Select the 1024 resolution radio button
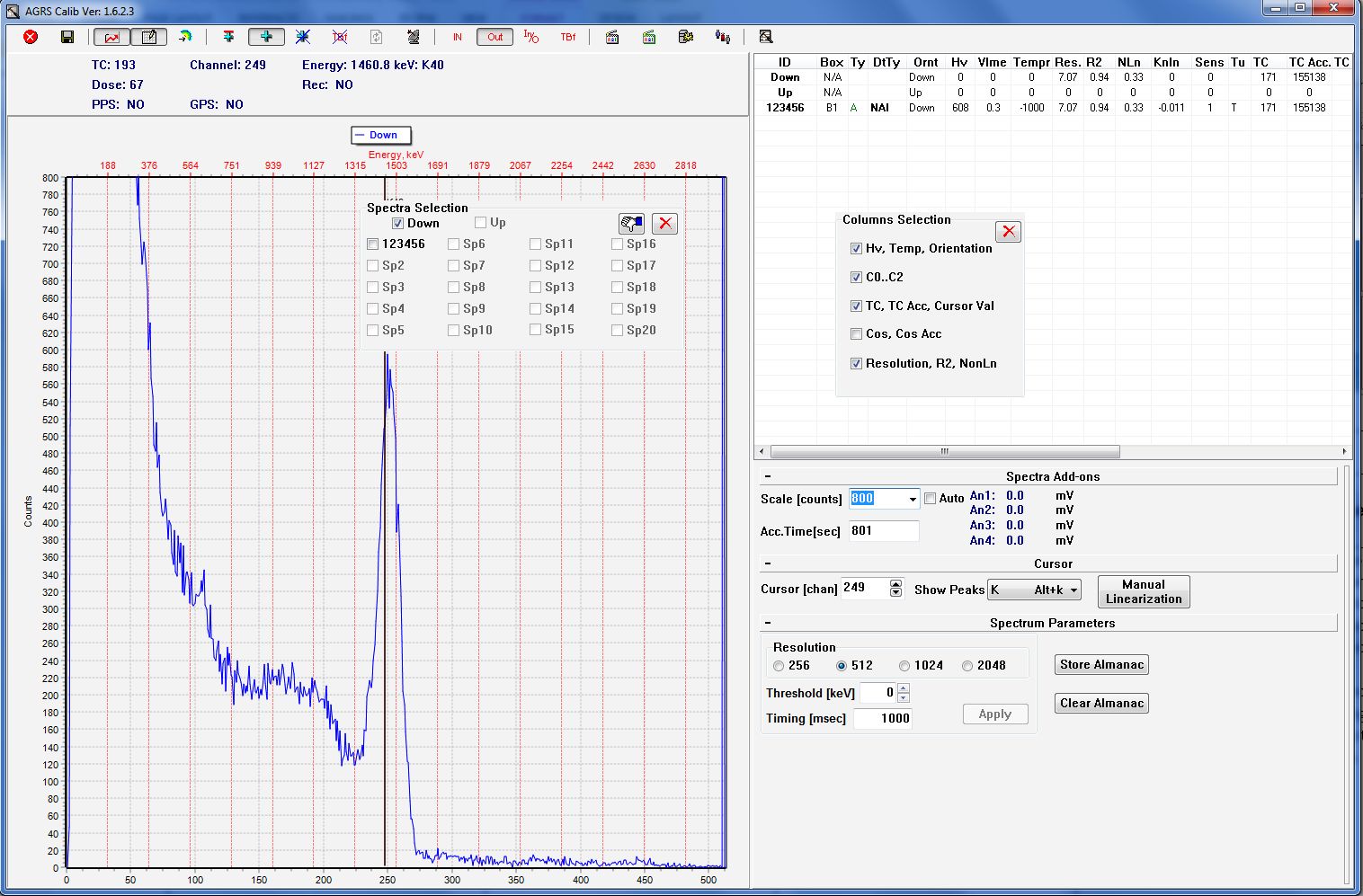The image size is (1363, 896). 904,665
